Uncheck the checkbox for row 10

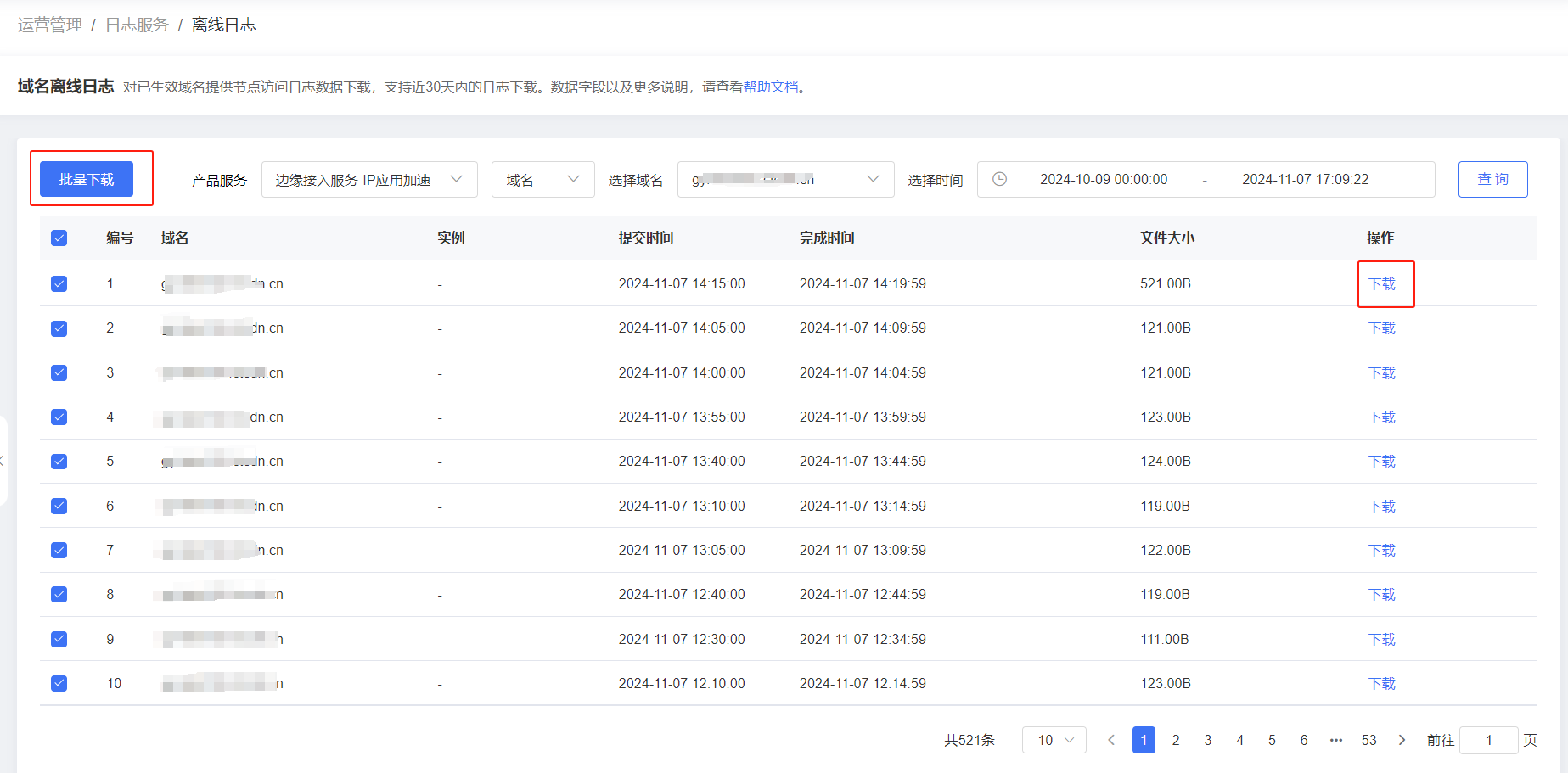click(59, 683)
